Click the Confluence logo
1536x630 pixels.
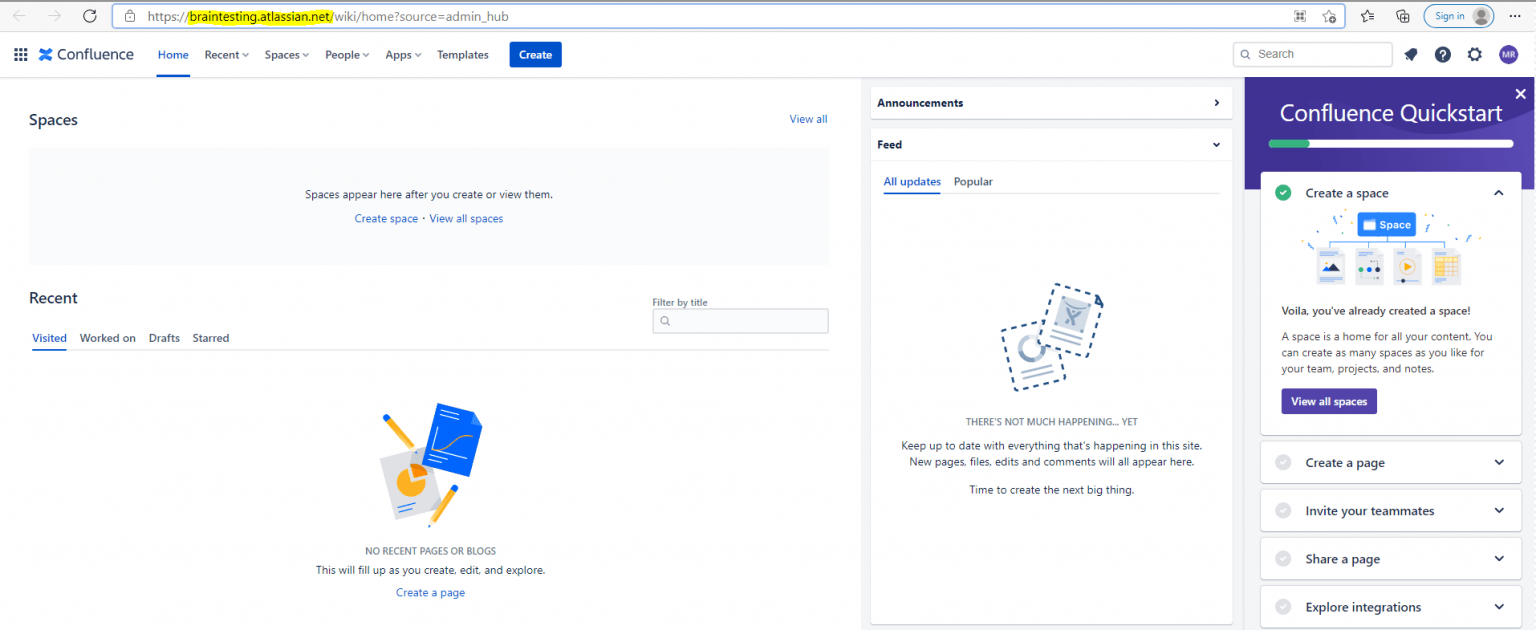pos(85,54)
